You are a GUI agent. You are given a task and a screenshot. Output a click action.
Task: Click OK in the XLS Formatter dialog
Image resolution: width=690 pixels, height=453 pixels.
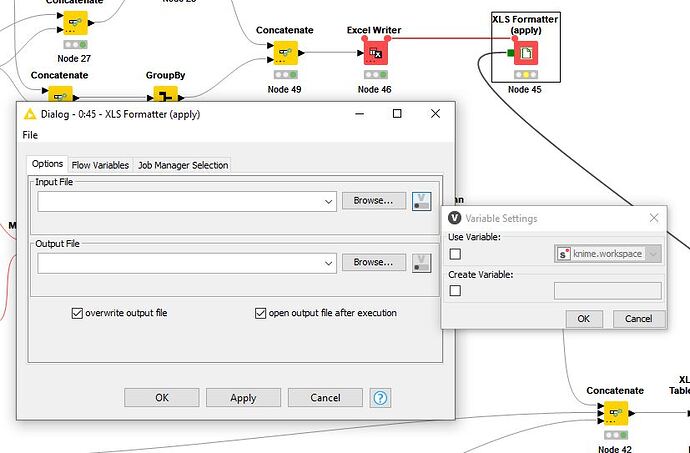tap(161, 398)
